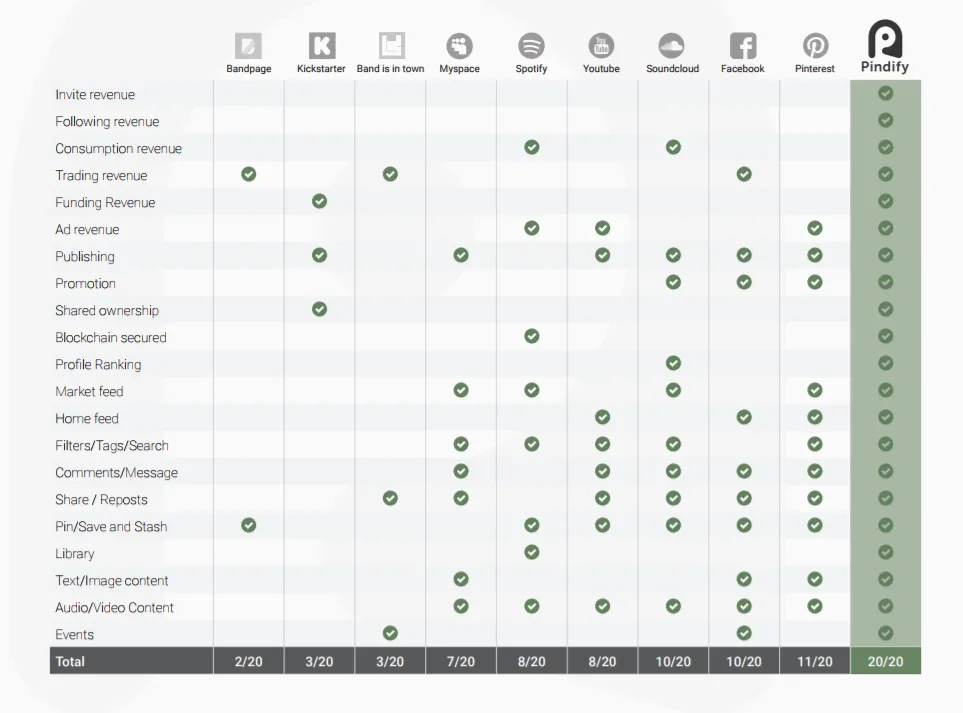Click Soundcloud's Consumption revenue checkmark
Viewport: 963px width, 713px height.
pos(674,147)
